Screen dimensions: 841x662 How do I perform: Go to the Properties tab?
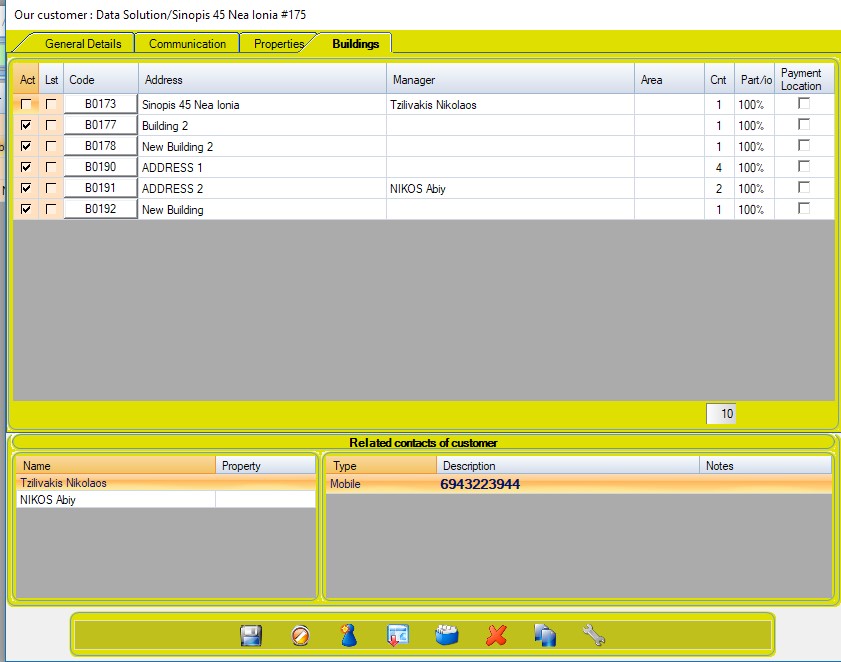pyautogui.click(x=278, y=44)
